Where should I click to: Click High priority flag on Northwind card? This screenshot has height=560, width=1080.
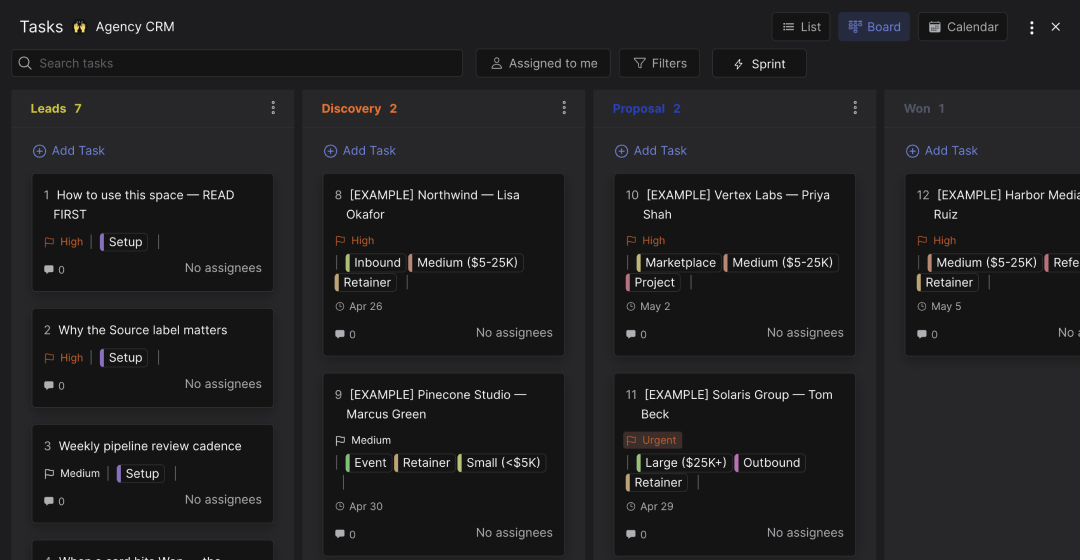coord(355,240)
